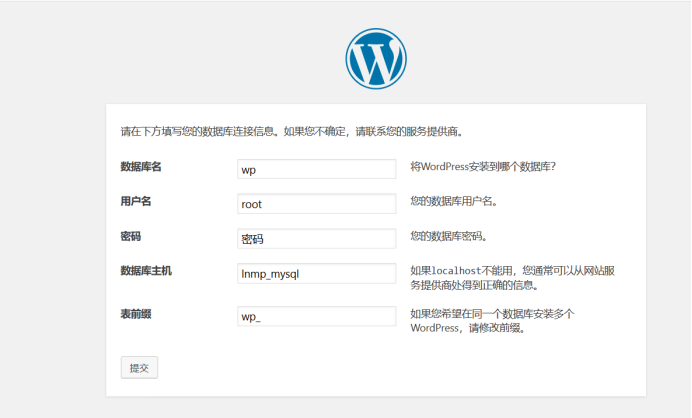Click the 密码 field label
Image resolution: width=692 pixels, height=418 pixels.
(x=131, y=236)
